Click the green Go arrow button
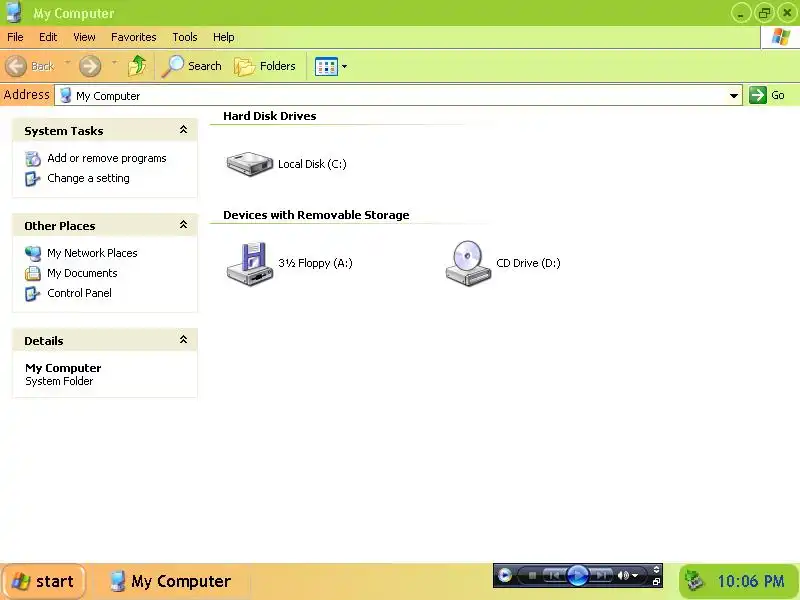 758,95
